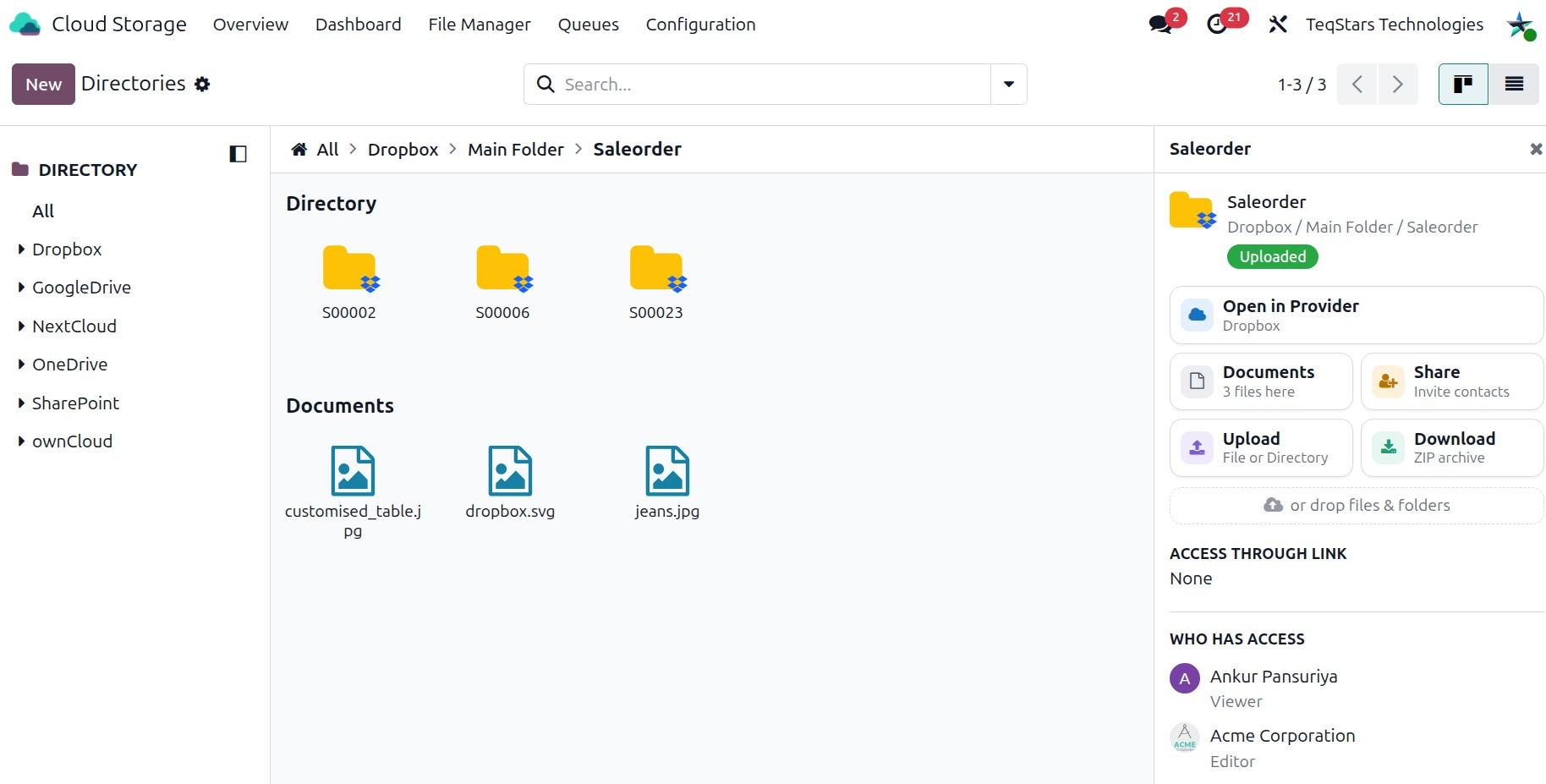Screen dimensions: 1546x784
Task: Click the home icon in breadcrumb
Action: click(299, 150)
